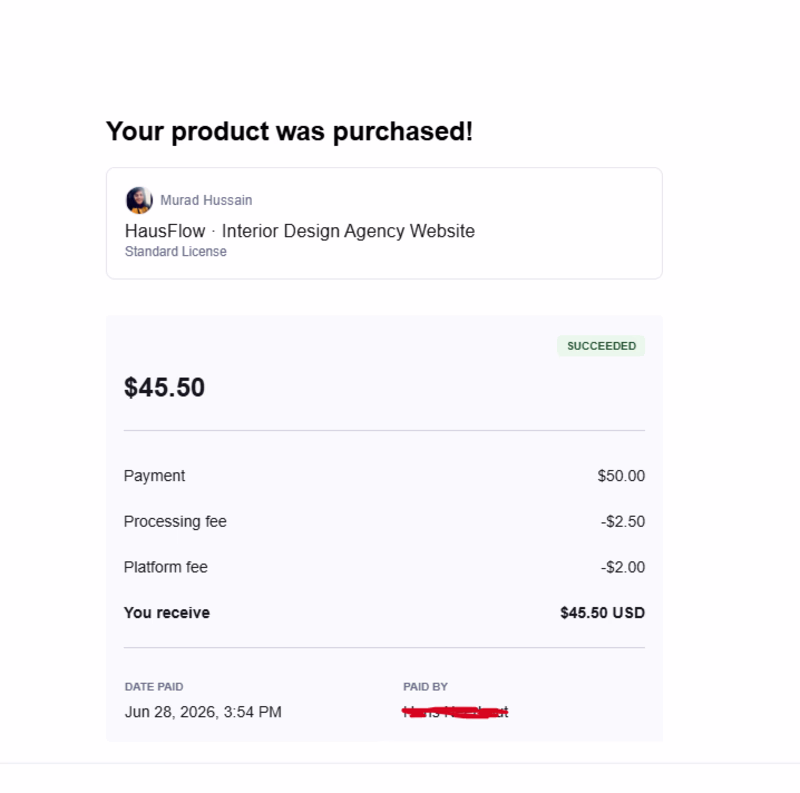The image size is (800, 793).
Task: Click the -$2.00 platform fee value
Action: [x=622, y=567]
